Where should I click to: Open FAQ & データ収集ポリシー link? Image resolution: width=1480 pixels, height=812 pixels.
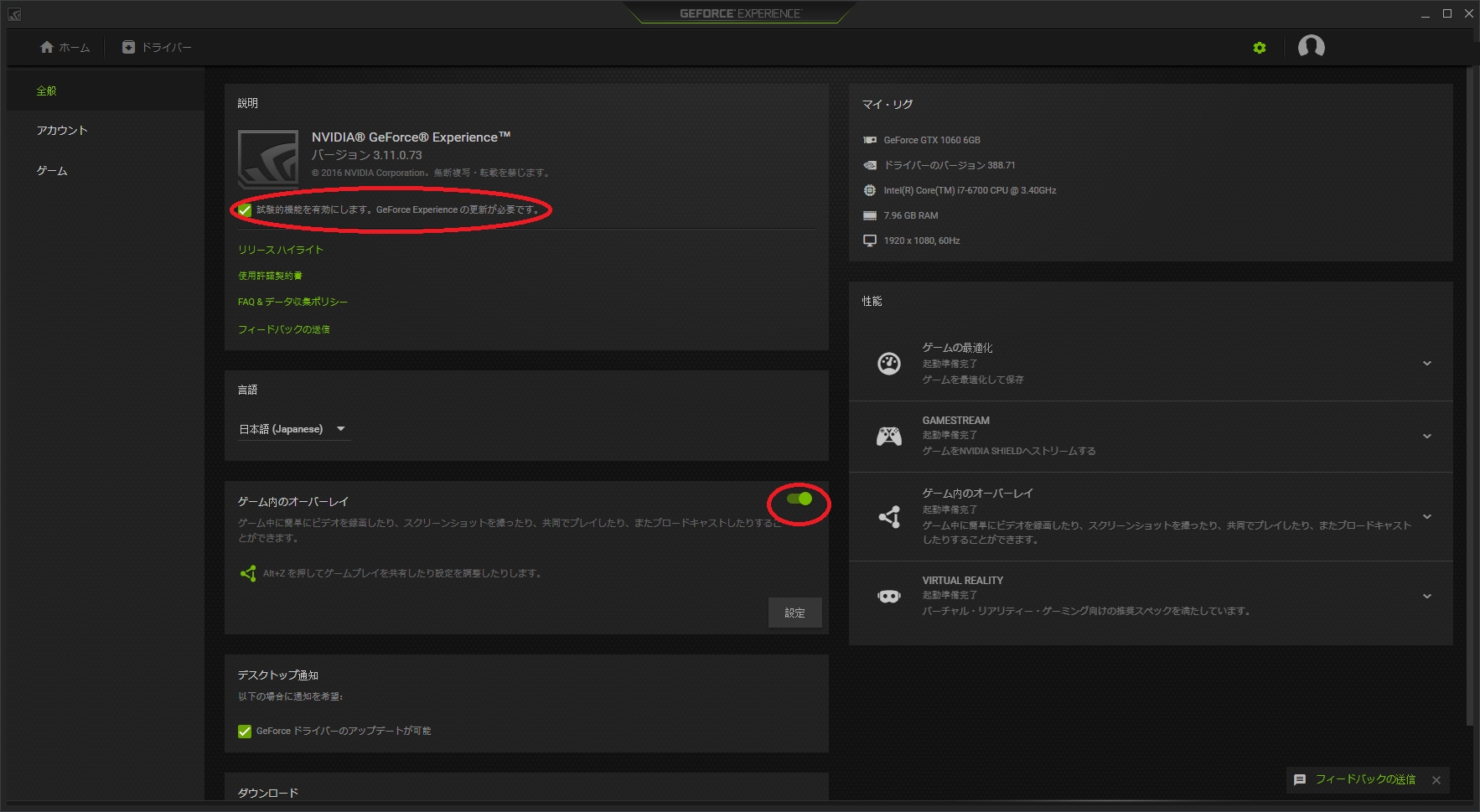[x=292, y=303]
